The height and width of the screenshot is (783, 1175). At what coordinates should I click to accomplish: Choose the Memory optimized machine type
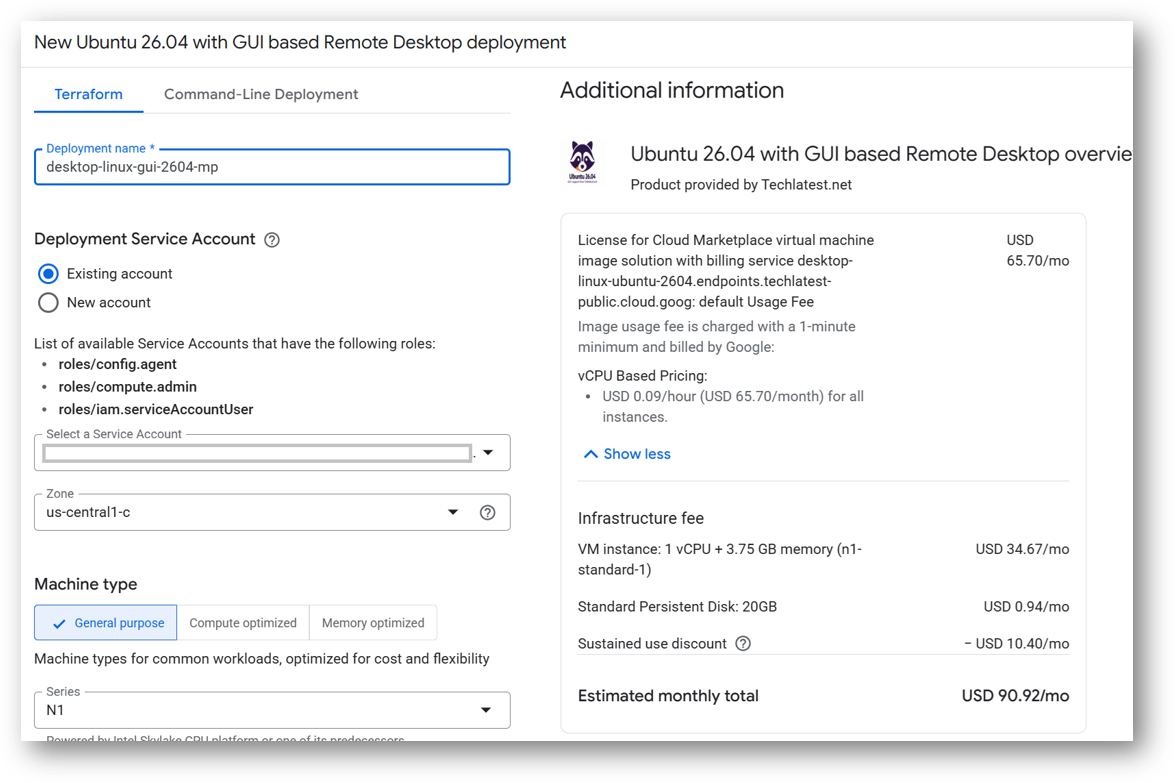[373, 623]
